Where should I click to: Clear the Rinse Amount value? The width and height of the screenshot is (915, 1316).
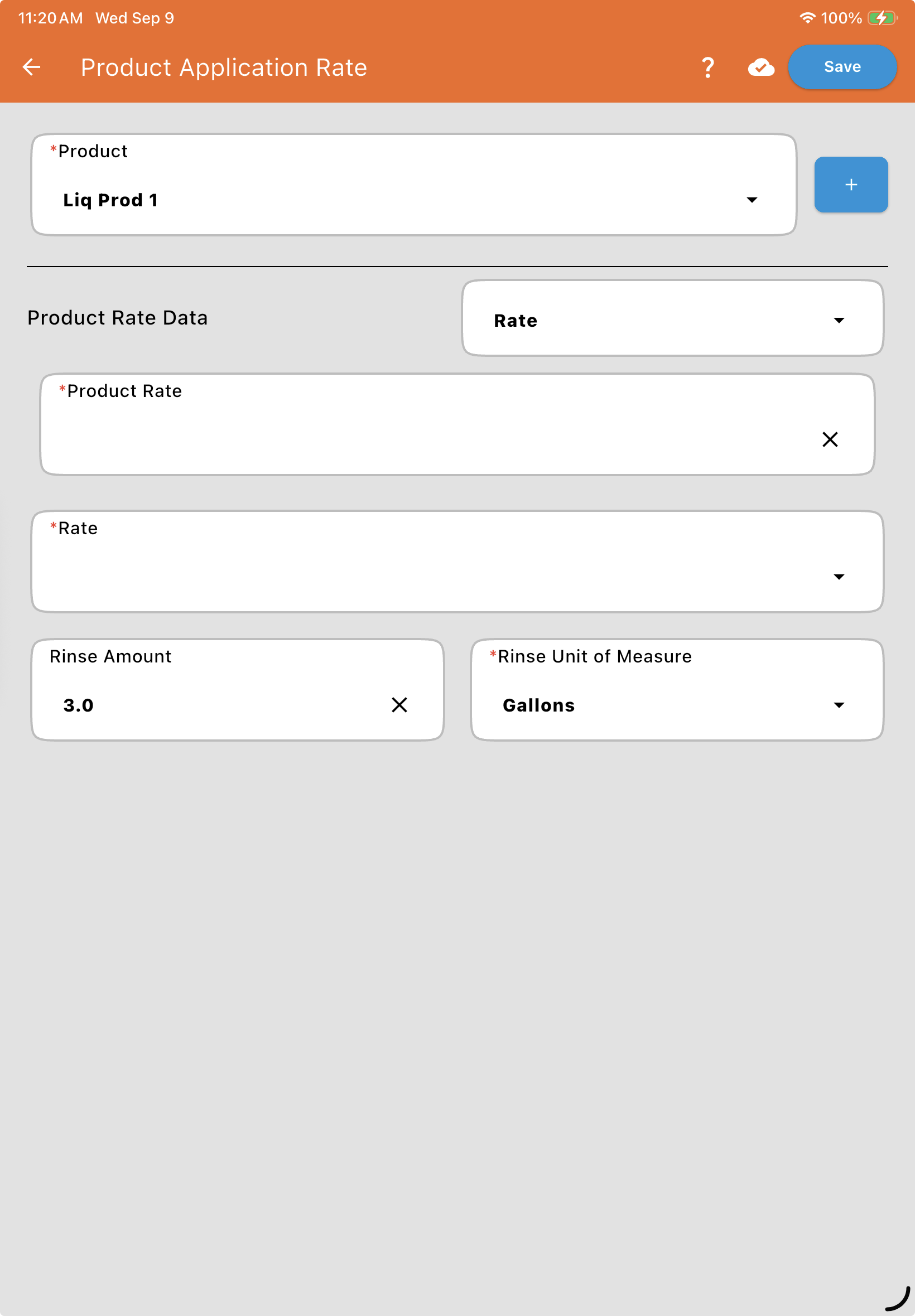tap(399, 705)
